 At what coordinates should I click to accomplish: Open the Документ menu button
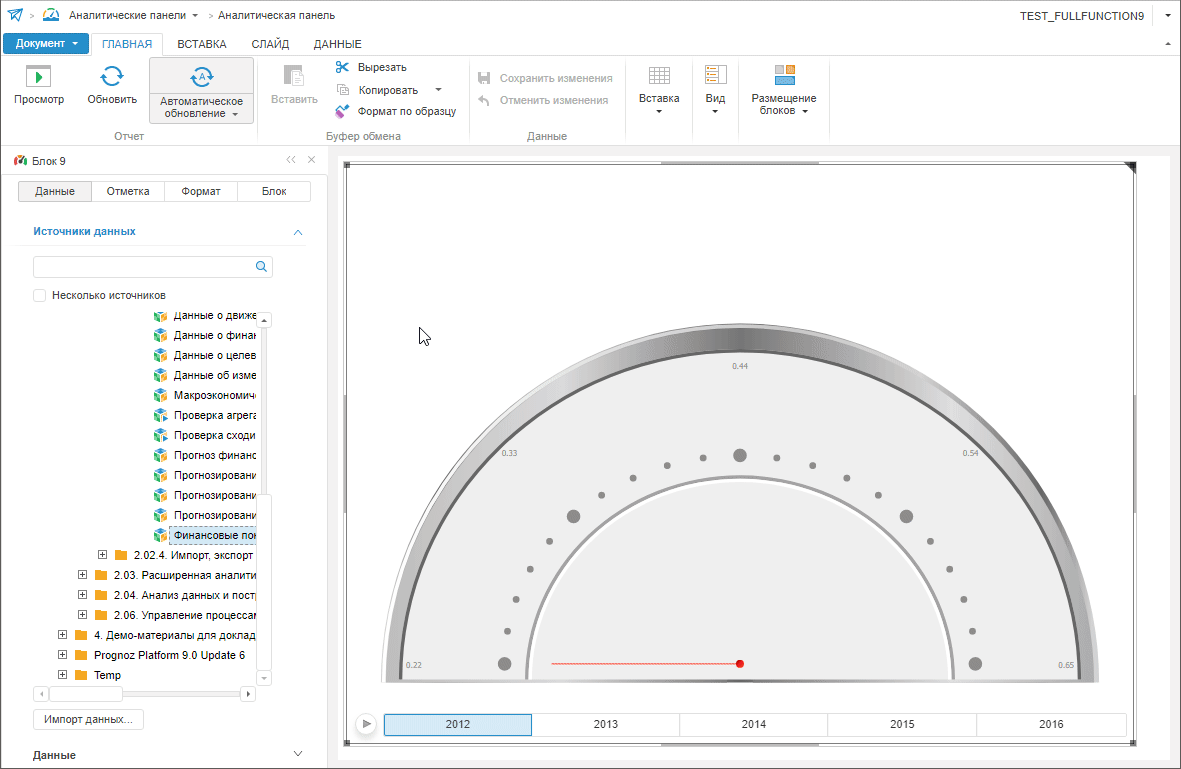point(46,44)
